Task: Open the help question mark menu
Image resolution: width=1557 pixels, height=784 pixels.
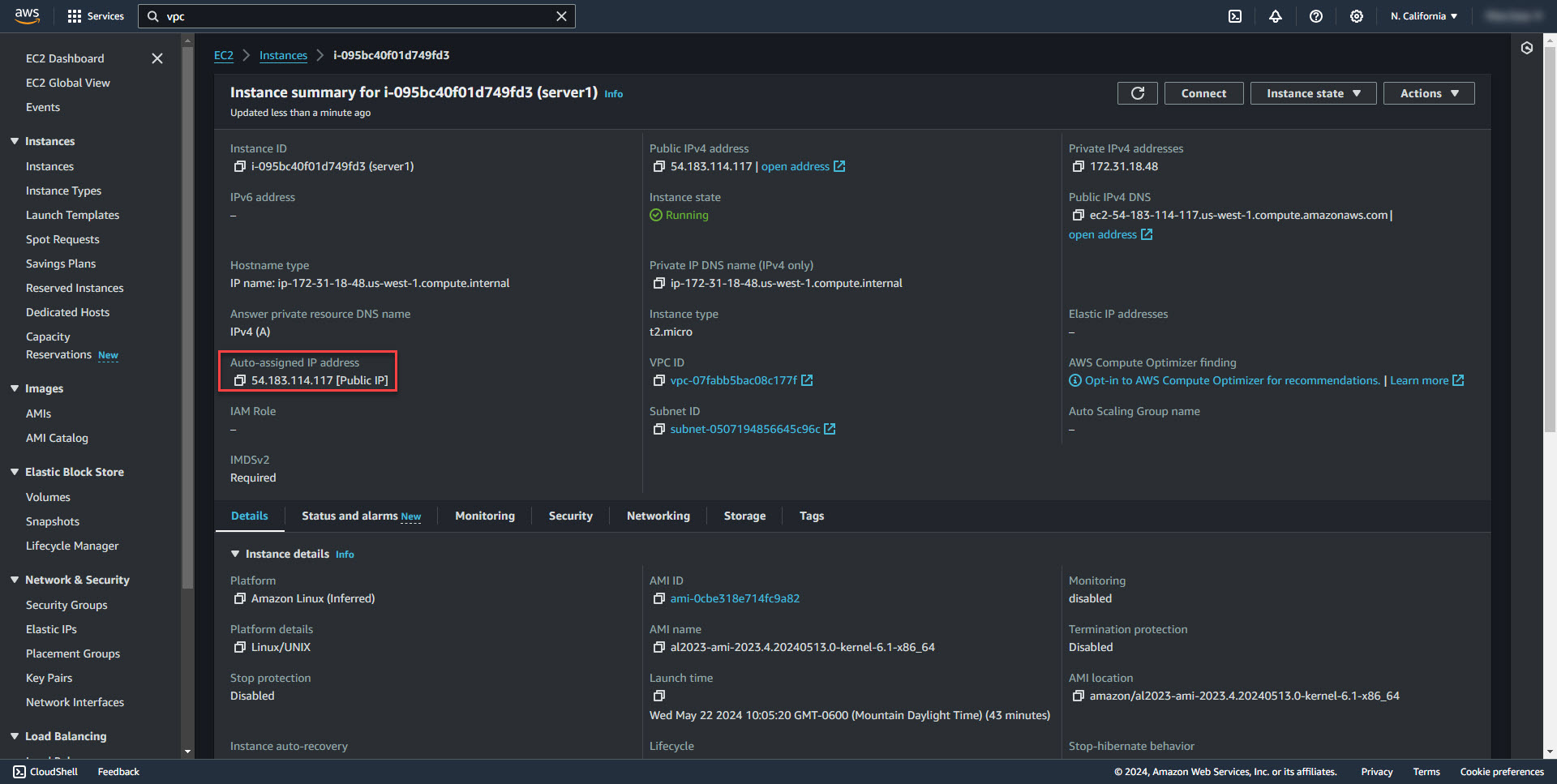Action: pos(1316,16)
